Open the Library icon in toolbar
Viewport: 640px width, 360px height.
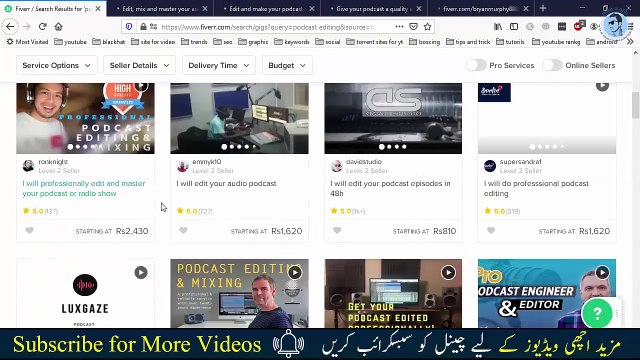click(x=498, y=27)
